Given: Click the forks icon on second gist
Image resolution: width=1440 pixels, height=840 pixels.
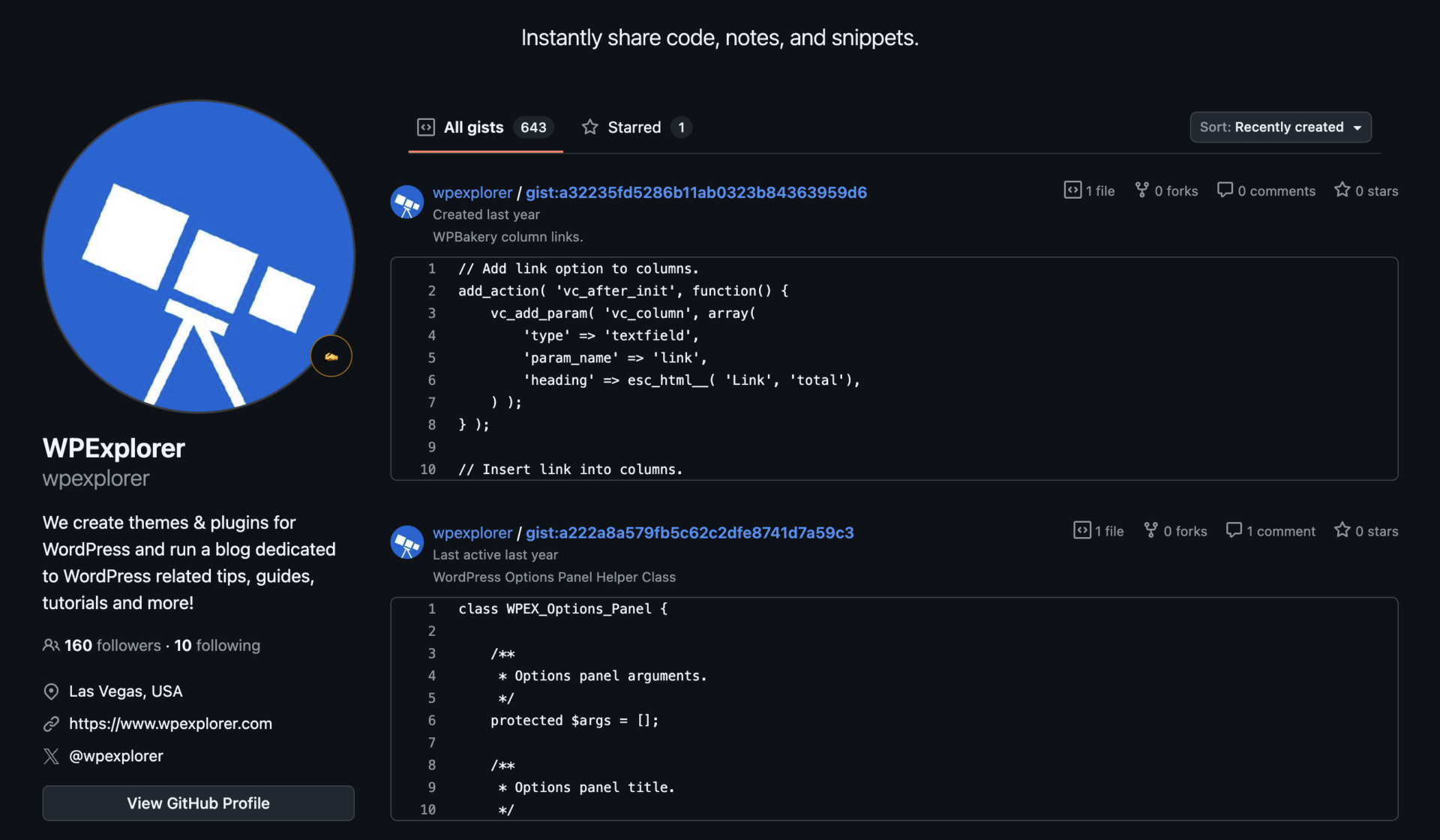Looking at the screenshot, I should 1150,531.
